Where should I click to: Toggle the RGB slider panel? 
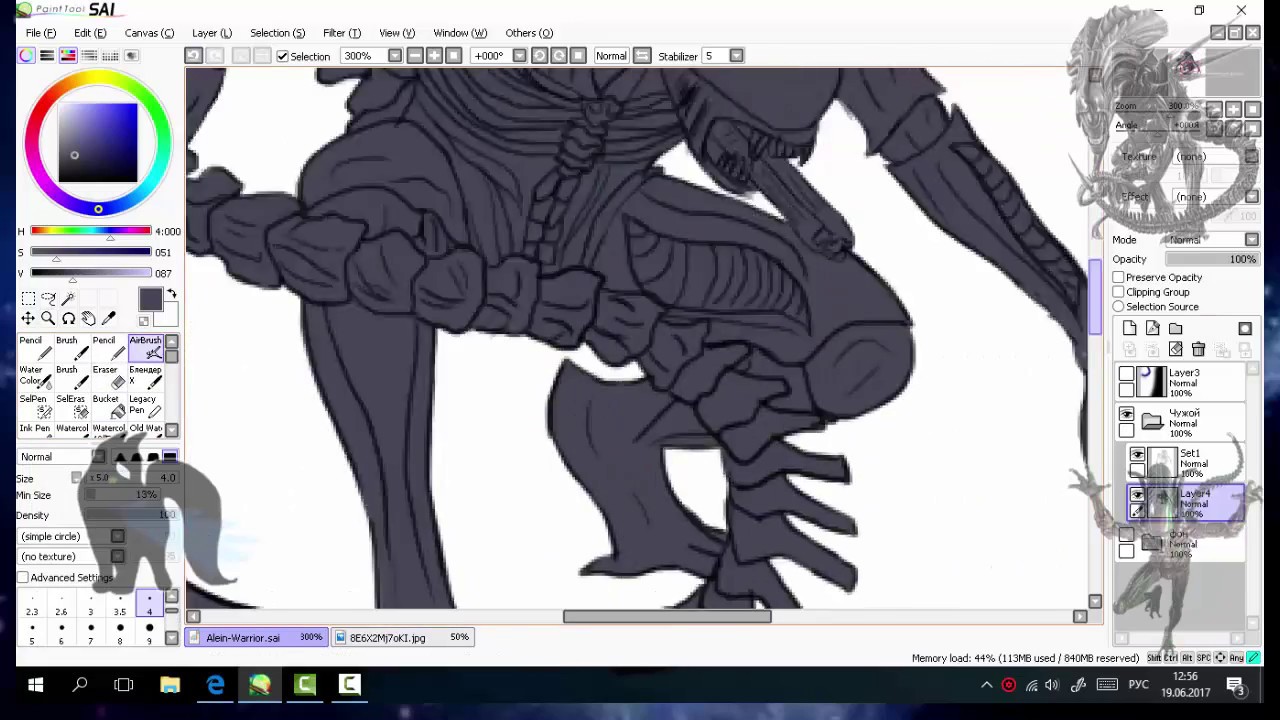coord(47,56)
